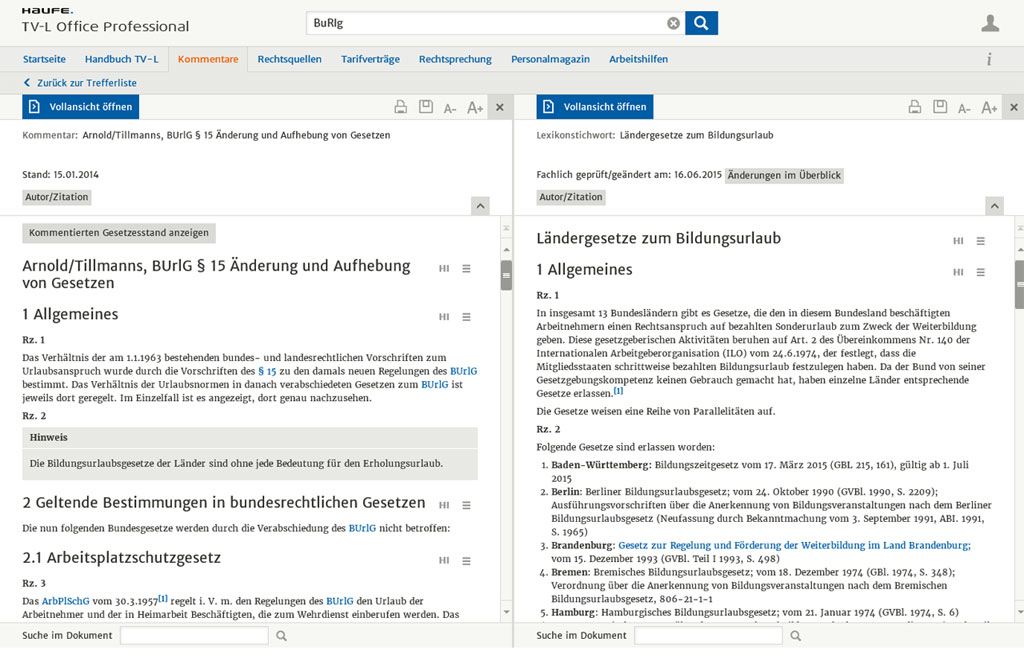Open Arbeitshilfen tab

click(639, 59)
